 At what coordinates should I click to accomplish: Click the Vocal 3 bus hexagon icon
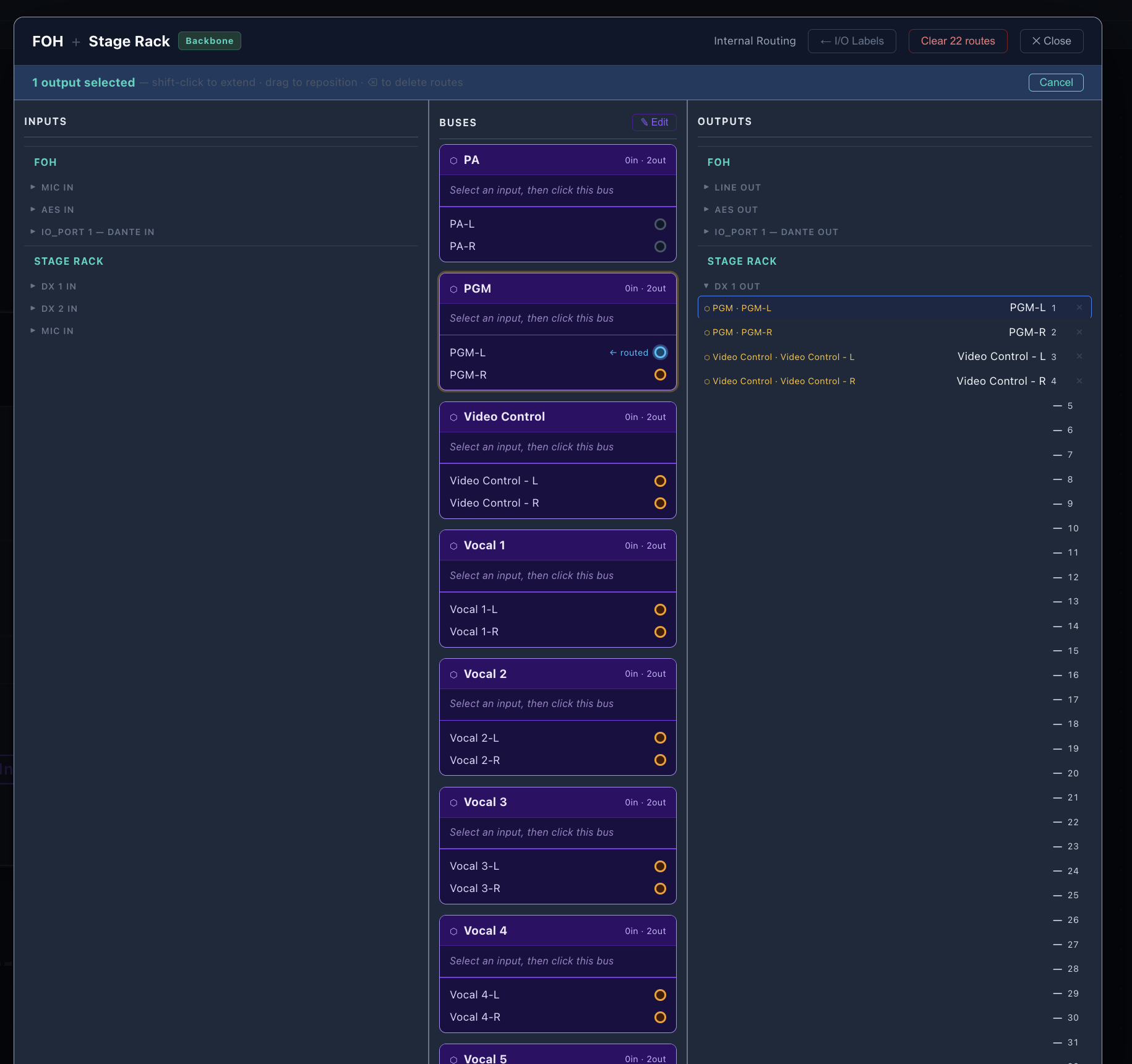(453, 803)
